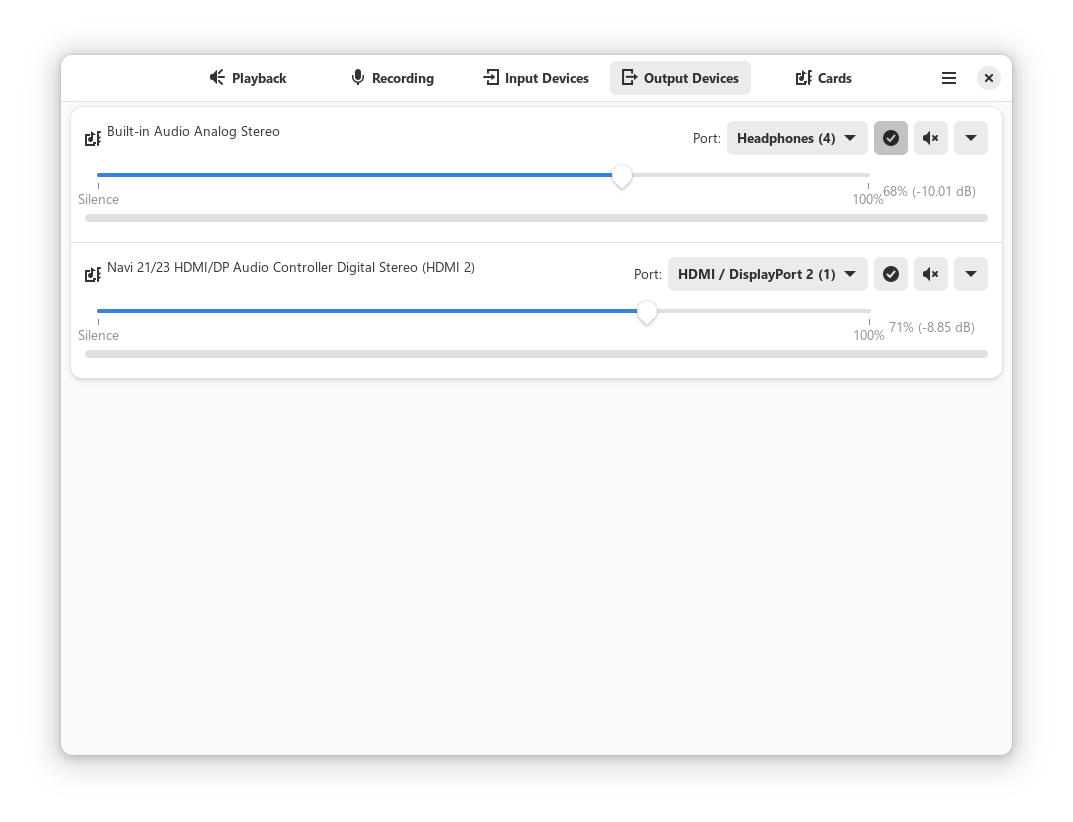The width and height of the screenshot is (1073, 822).
Task: Mute Built-in Audio Analog Stereo output
Action: pyautogui.click(x=931, y=138)
